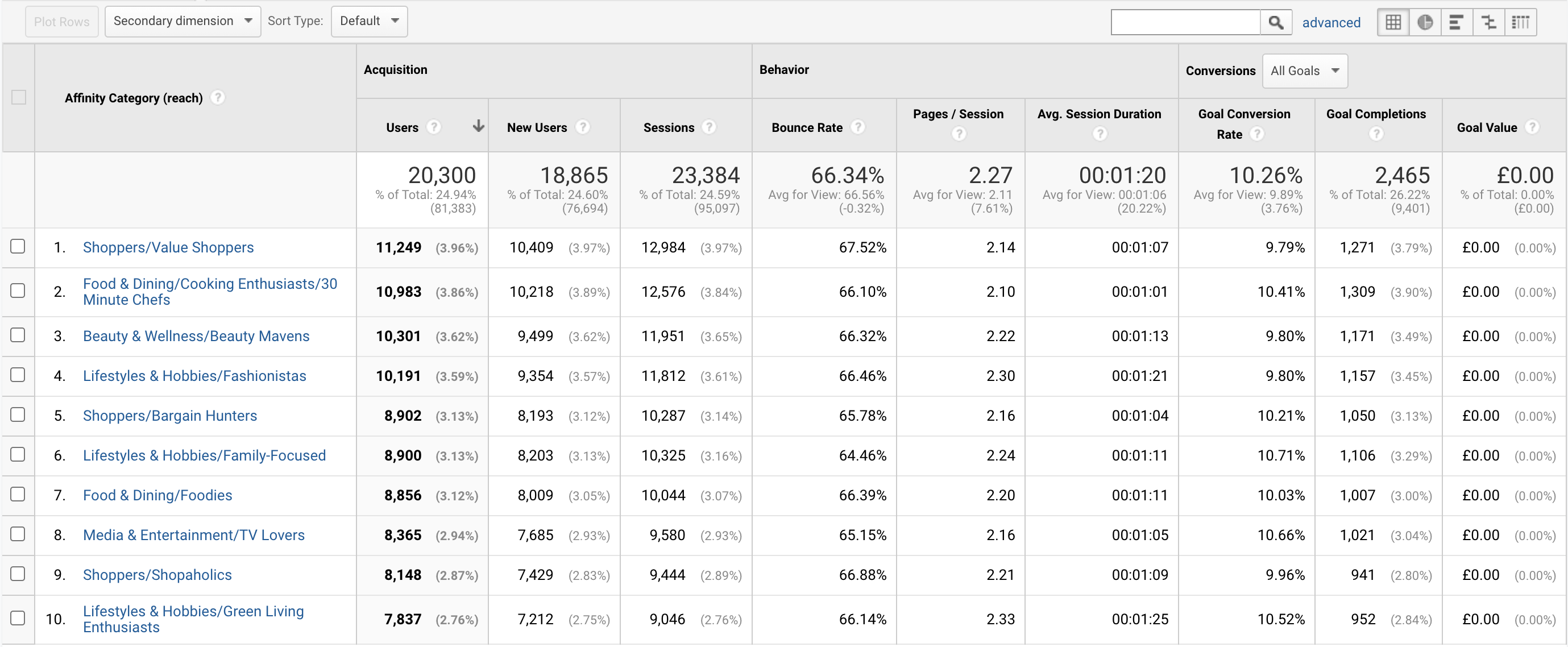The image size is (1568, 647).
Task: Expand the Sort Type Default dropdown
Action: coord(369,21)
